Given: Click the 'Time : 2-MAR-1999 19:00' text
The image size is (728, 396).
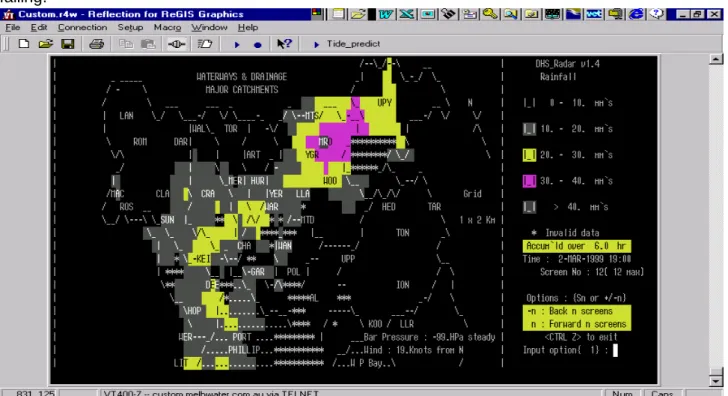Looking at the screenshot, I should coord(577,259).
